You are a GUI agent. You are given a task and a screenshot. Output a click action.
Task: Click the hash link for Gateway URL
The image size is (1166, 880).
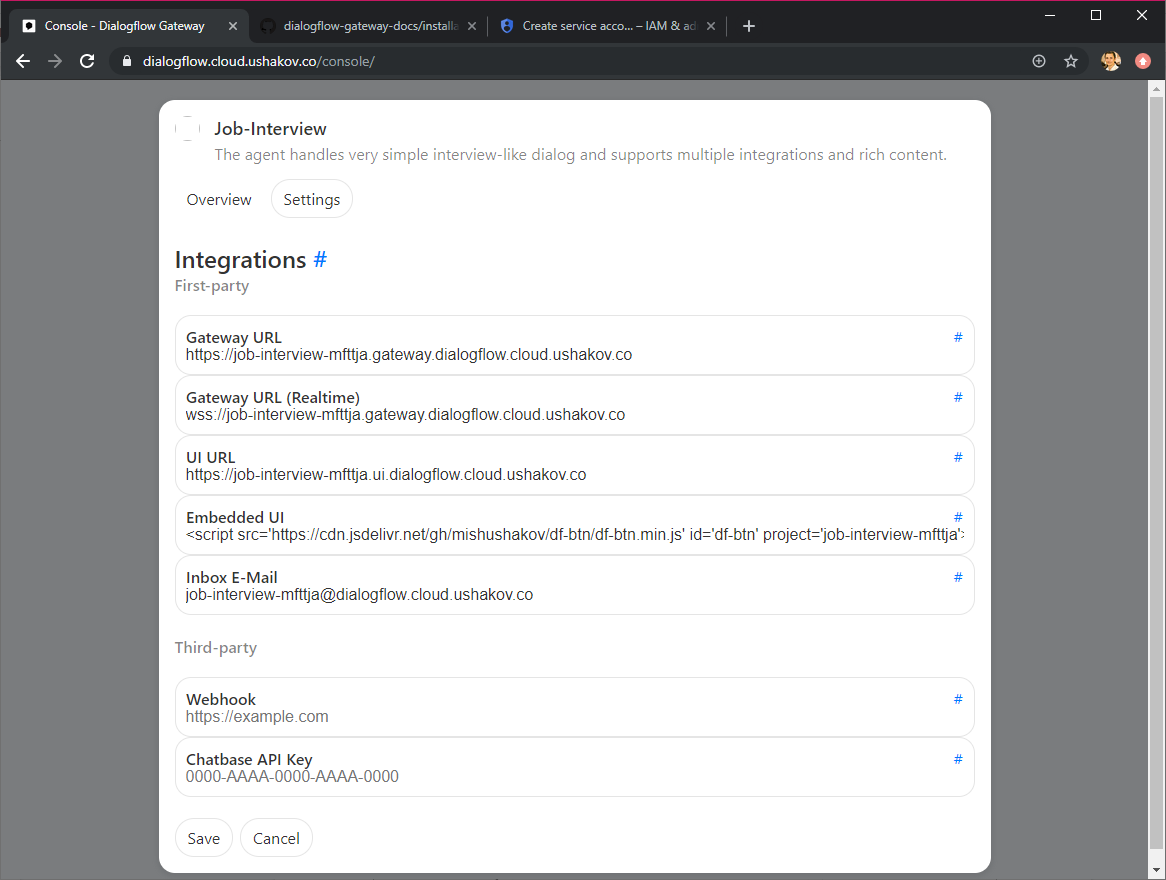(x=958, y=337)
